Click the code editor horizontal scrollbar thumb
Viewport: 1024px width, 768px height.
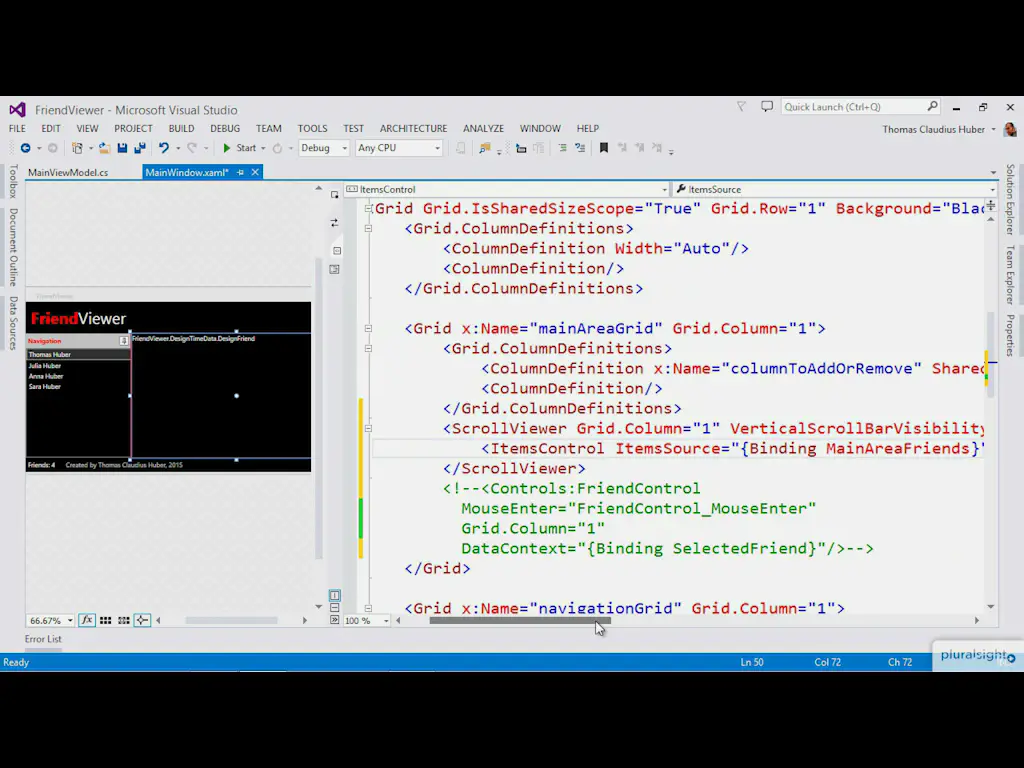click(520, 620)
